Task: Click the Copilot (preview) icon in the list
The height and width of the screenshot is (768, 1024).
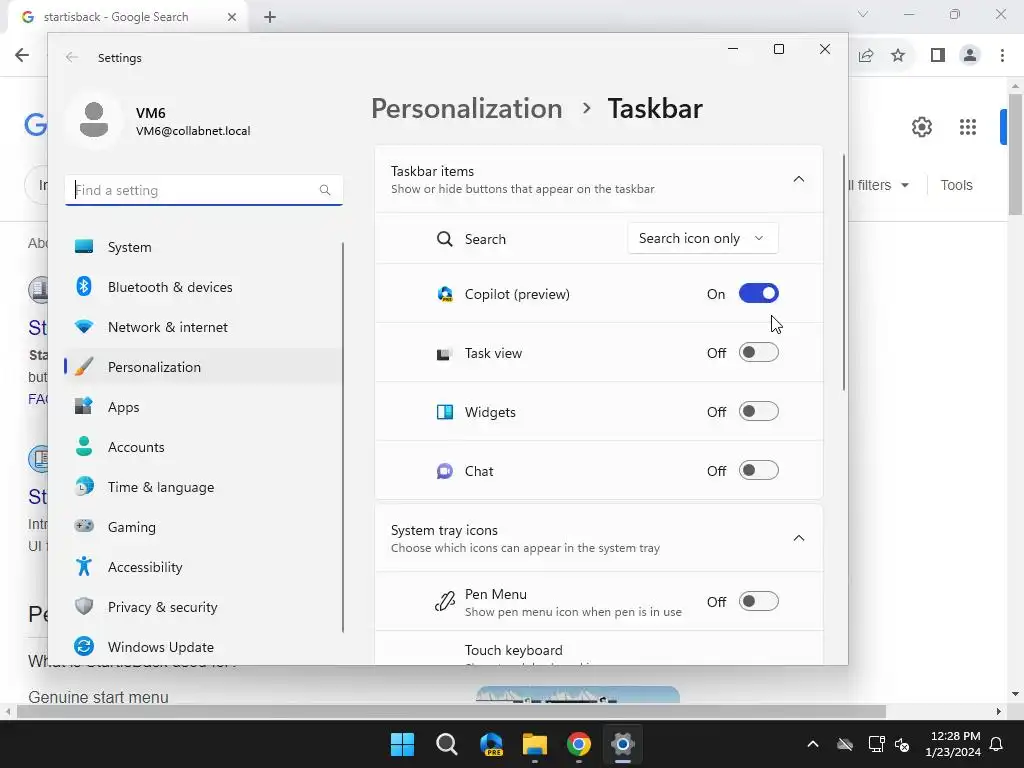Action: click(445, 294)
